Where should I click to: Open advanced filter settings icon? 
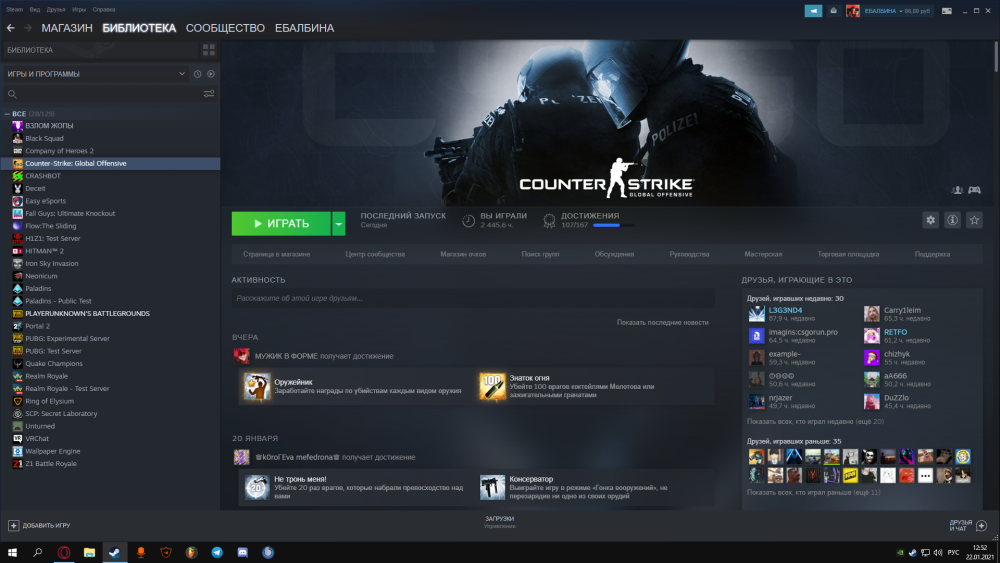(209, 94)
